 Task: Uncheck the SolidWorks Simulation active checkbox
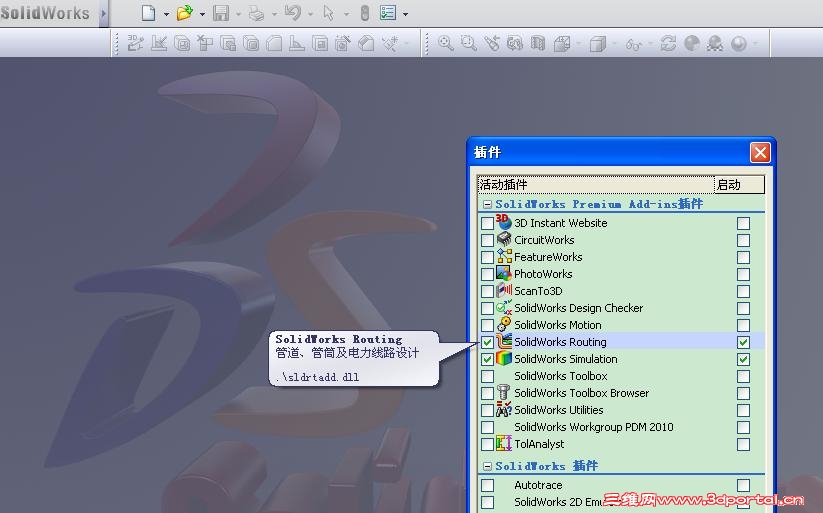click(488, 359)
